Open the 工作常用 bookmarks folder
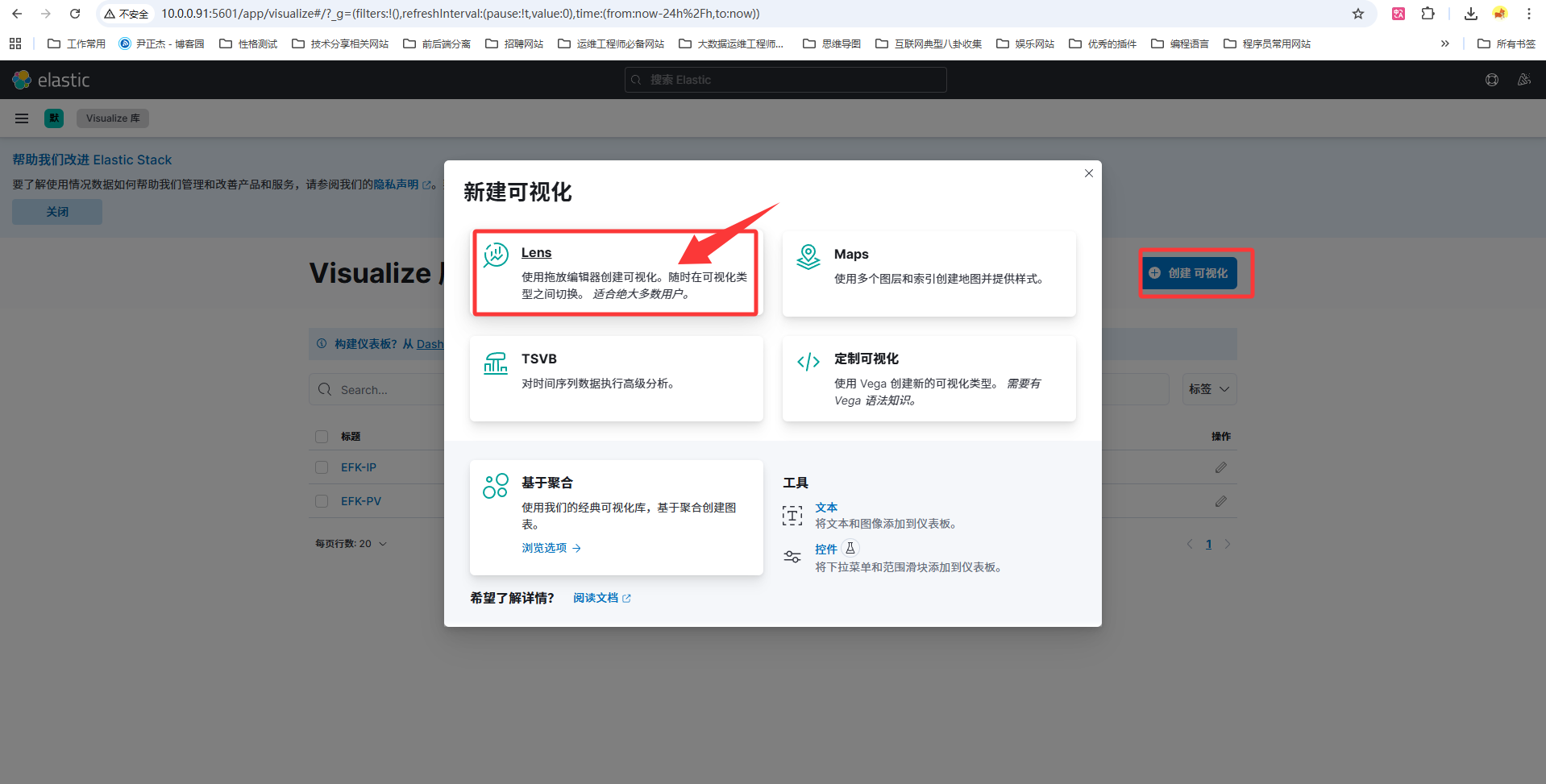Screen dimensions: 1546x784 click(x=77, y=44)
